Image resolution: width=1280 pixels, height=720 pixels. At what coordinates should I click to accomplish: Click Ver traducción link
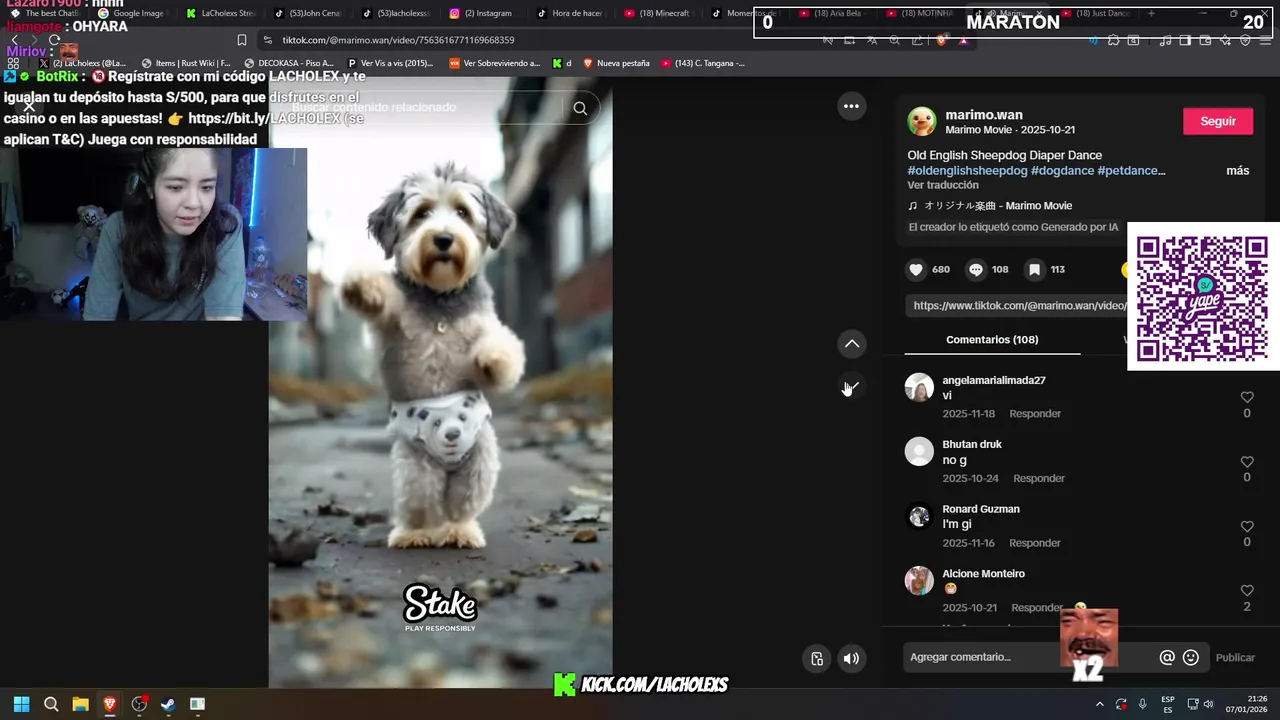[943, 186]
